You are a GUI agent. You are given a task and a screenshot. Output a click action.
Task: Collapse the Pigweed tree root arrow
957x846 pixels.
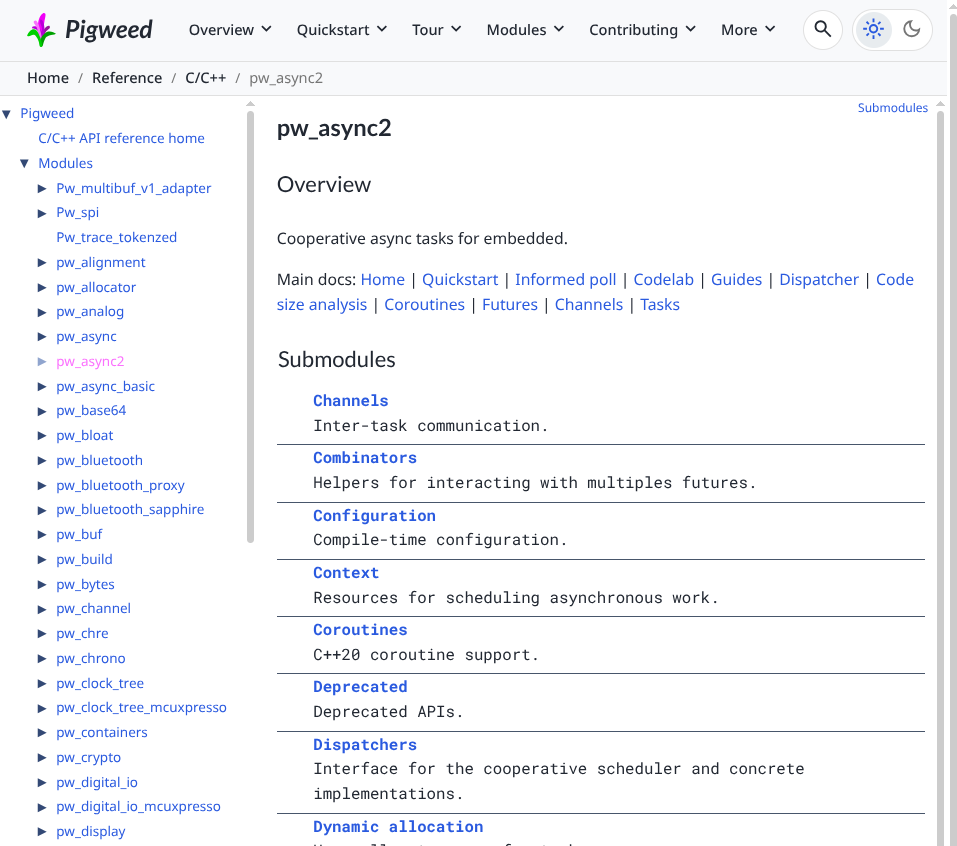7,114
